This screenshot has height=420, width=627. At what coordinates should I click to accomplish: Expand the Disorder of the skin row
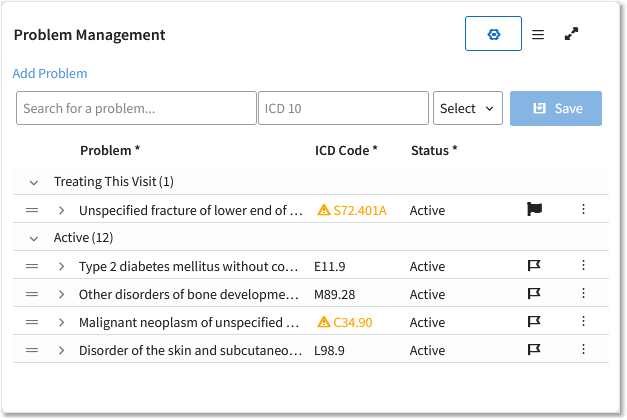[x=61, y=350]
